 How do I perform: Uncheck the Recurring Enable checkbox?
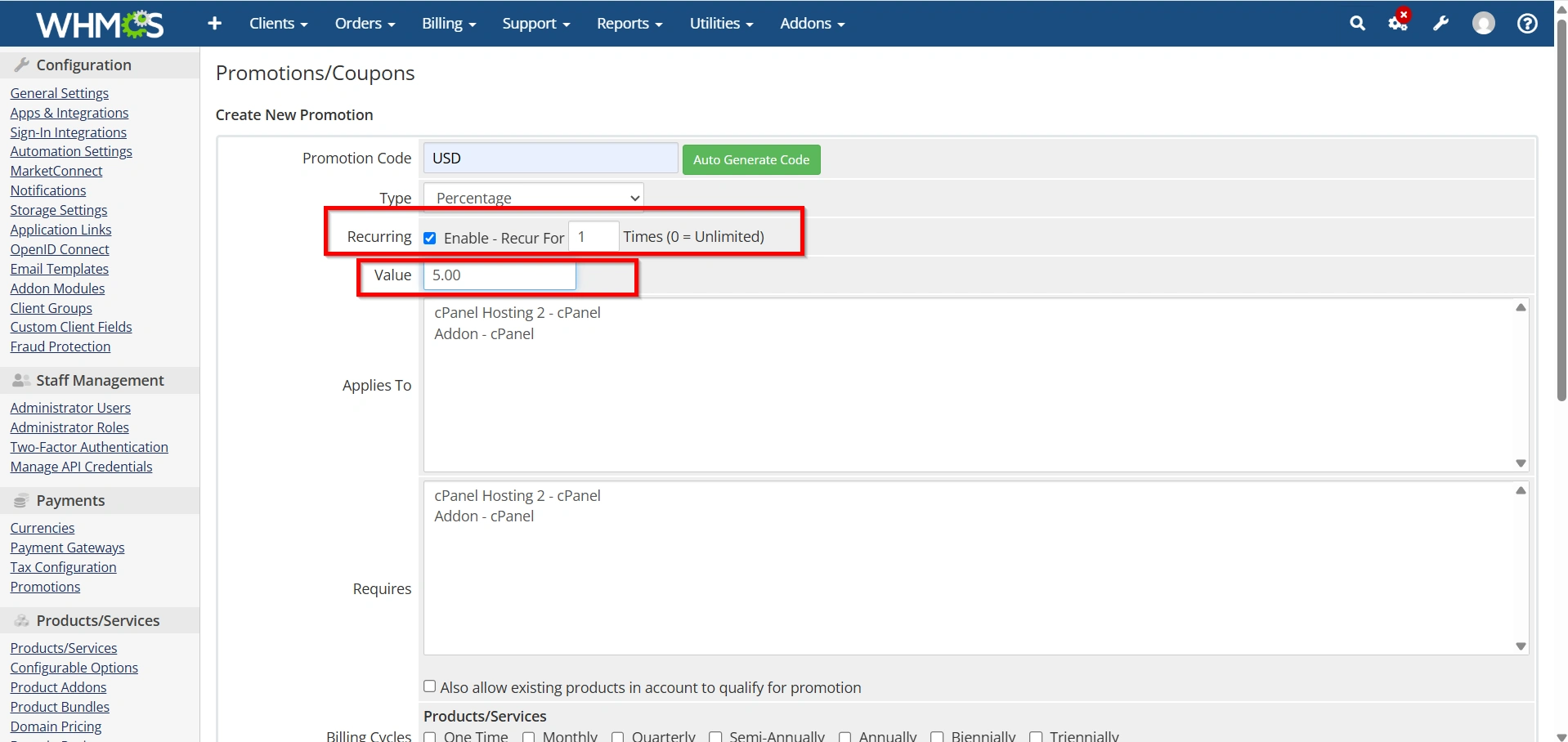430,239
